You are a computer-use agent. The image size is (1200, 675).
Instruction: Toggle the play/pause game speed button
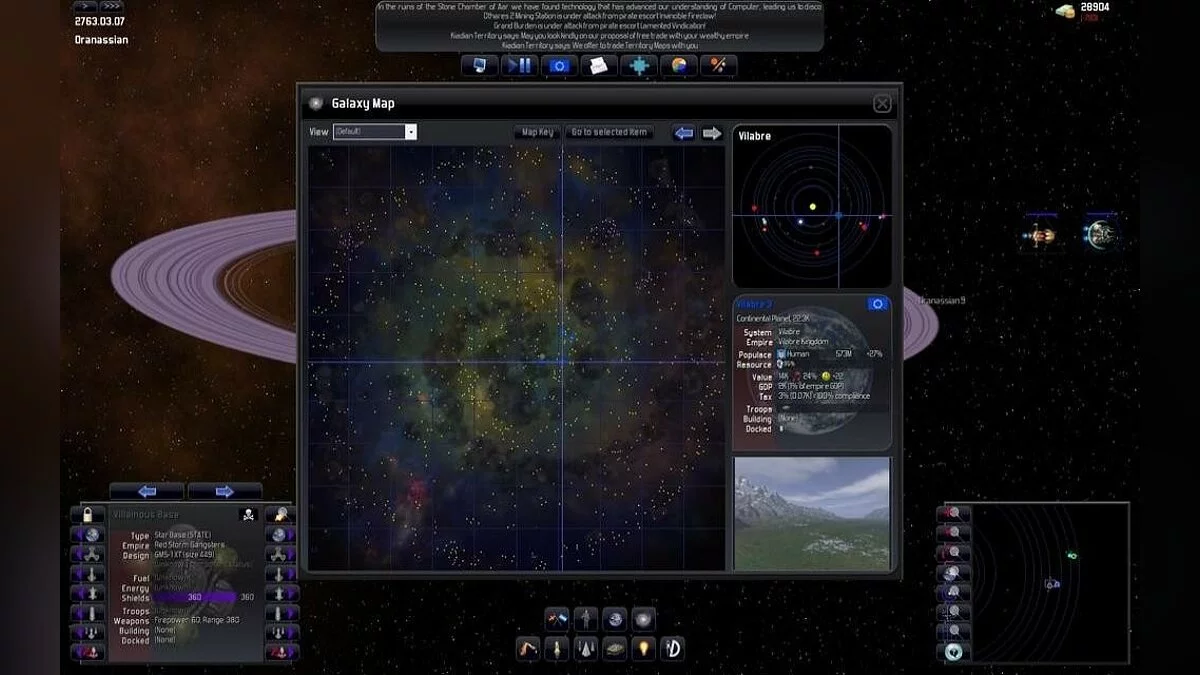520,66
